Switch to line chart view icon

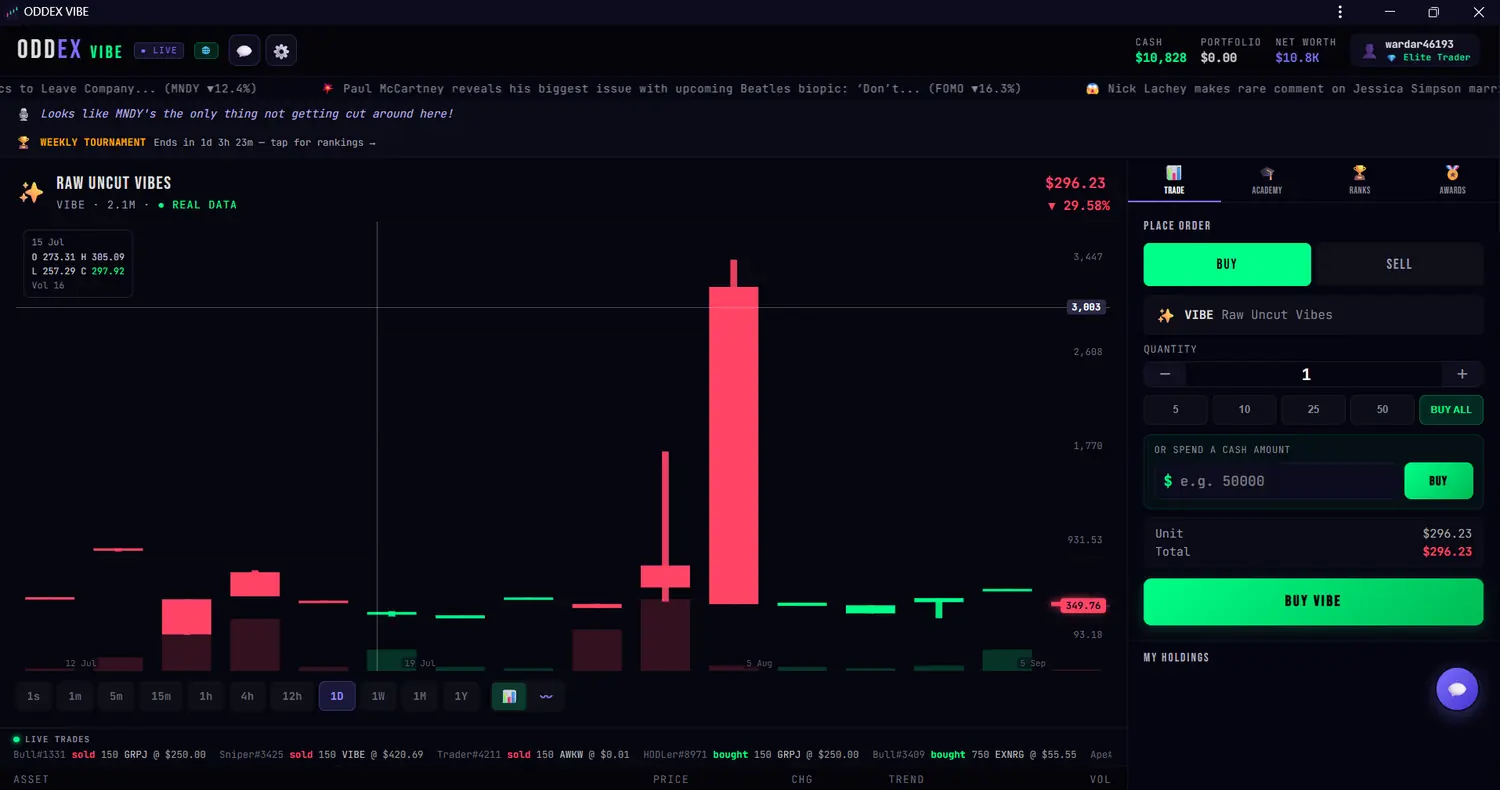546,696
